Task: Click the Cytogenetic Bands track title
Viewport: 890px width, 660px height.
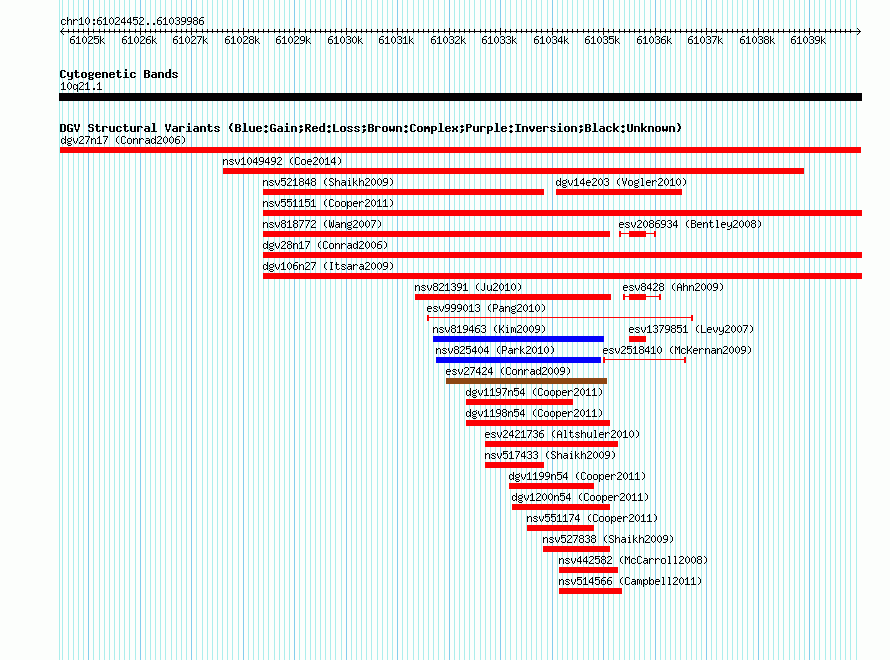Action: [119, 74]
